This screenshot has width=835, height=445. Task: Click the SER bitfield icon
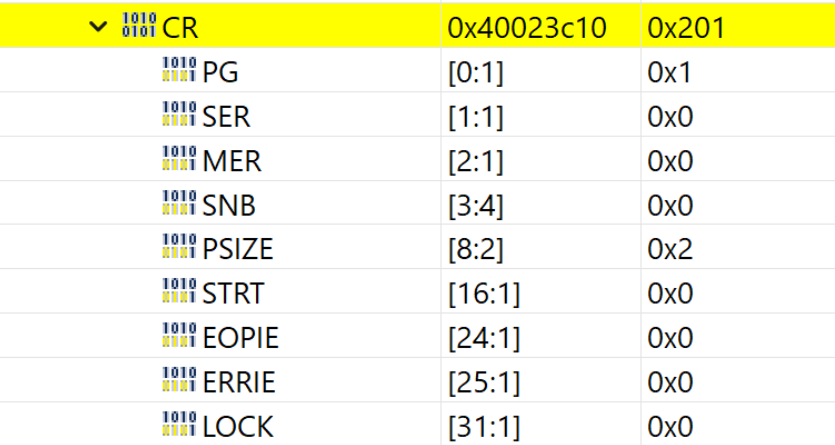[x=179, y=117]
